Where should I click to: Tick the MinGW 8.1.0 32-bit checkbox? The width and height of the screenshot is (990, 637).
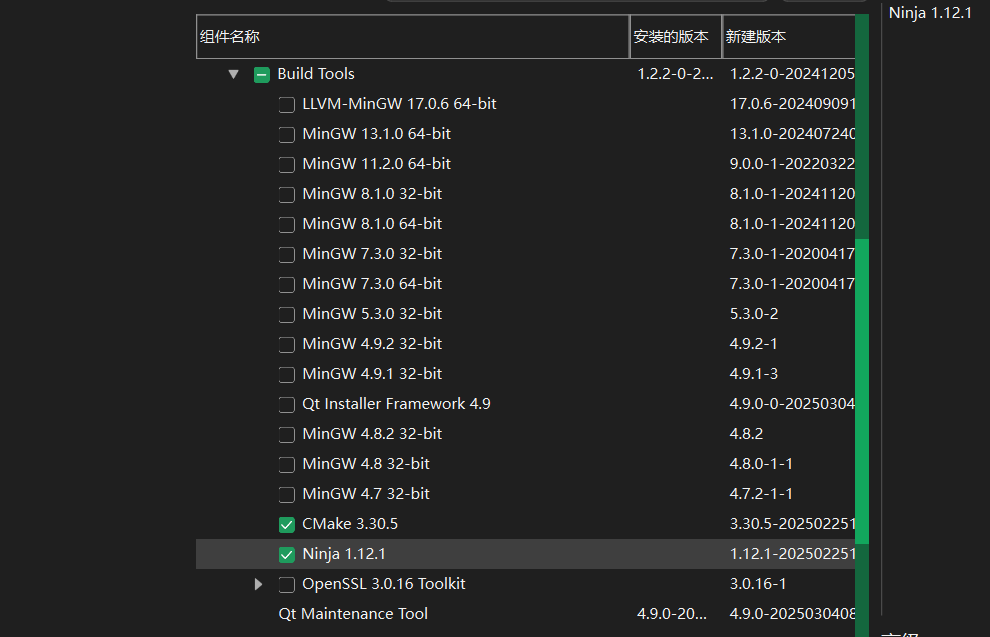click(x=287, y=194)
